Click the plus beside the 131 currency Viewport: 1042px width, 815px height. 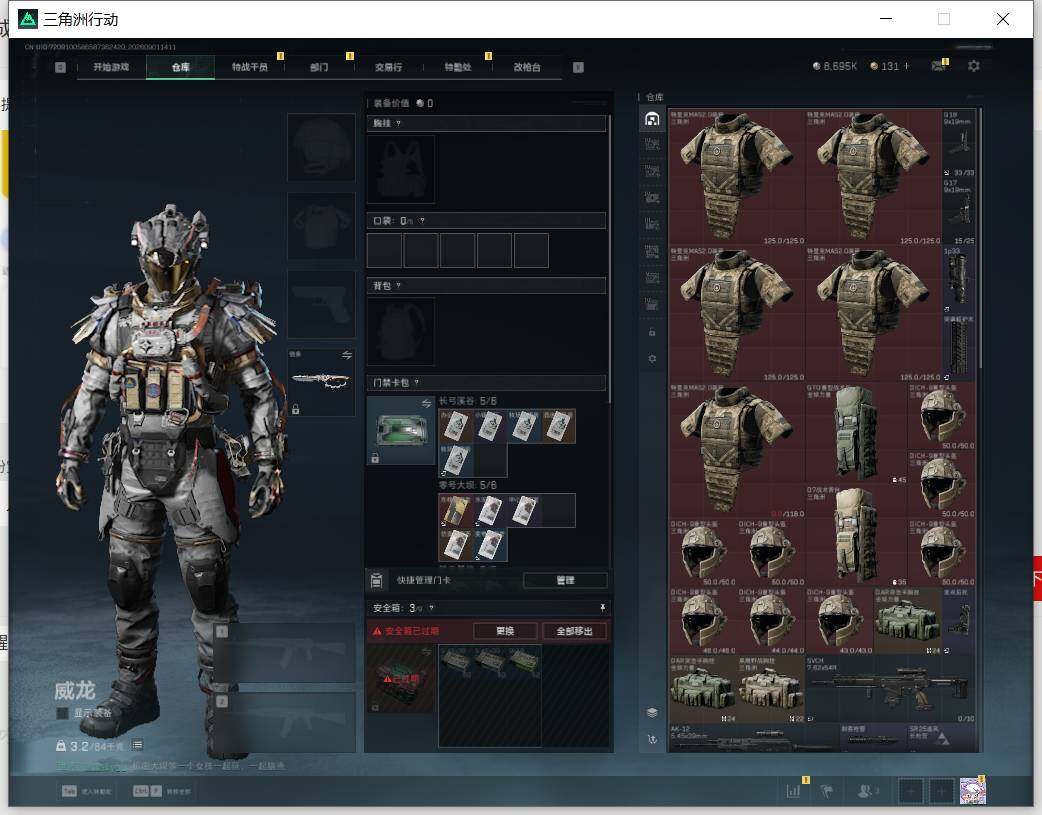click(x=906, y=66)
